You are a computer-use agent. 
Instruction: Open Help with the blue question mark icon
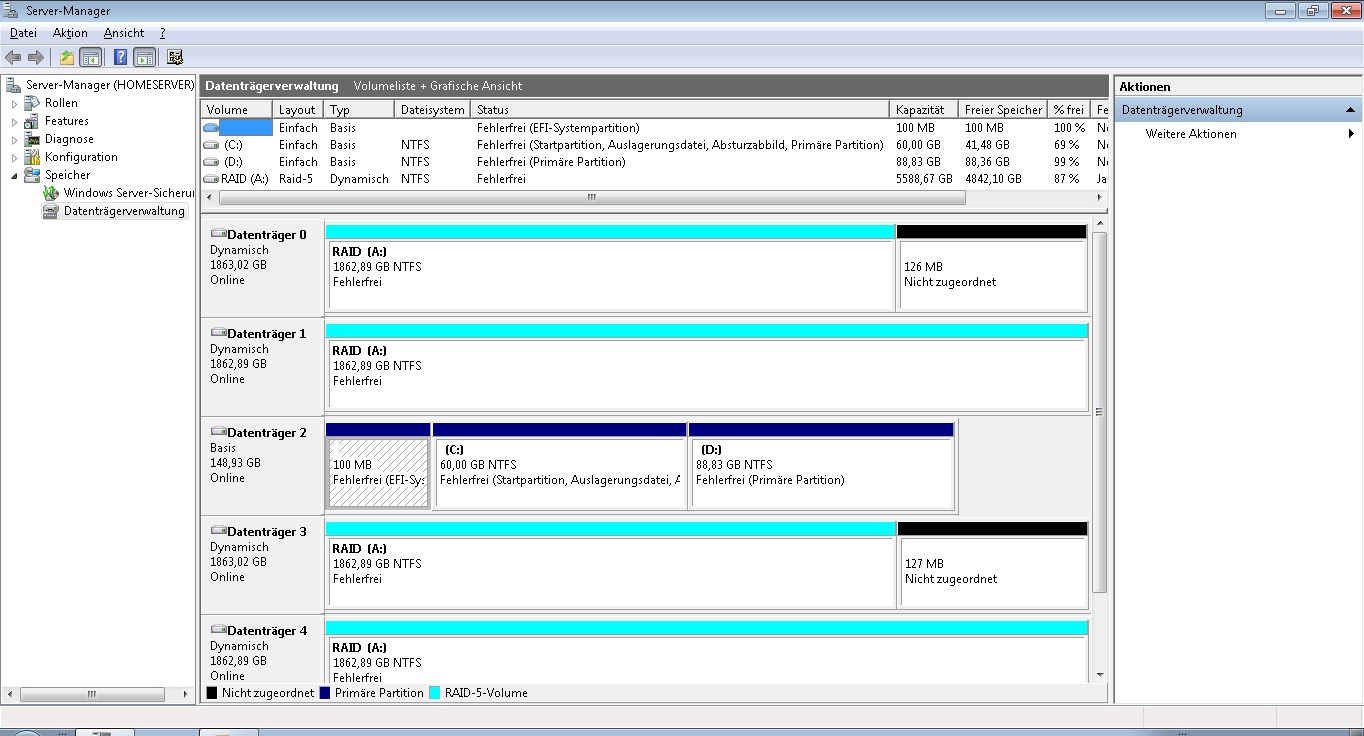[x=120, y=57]
